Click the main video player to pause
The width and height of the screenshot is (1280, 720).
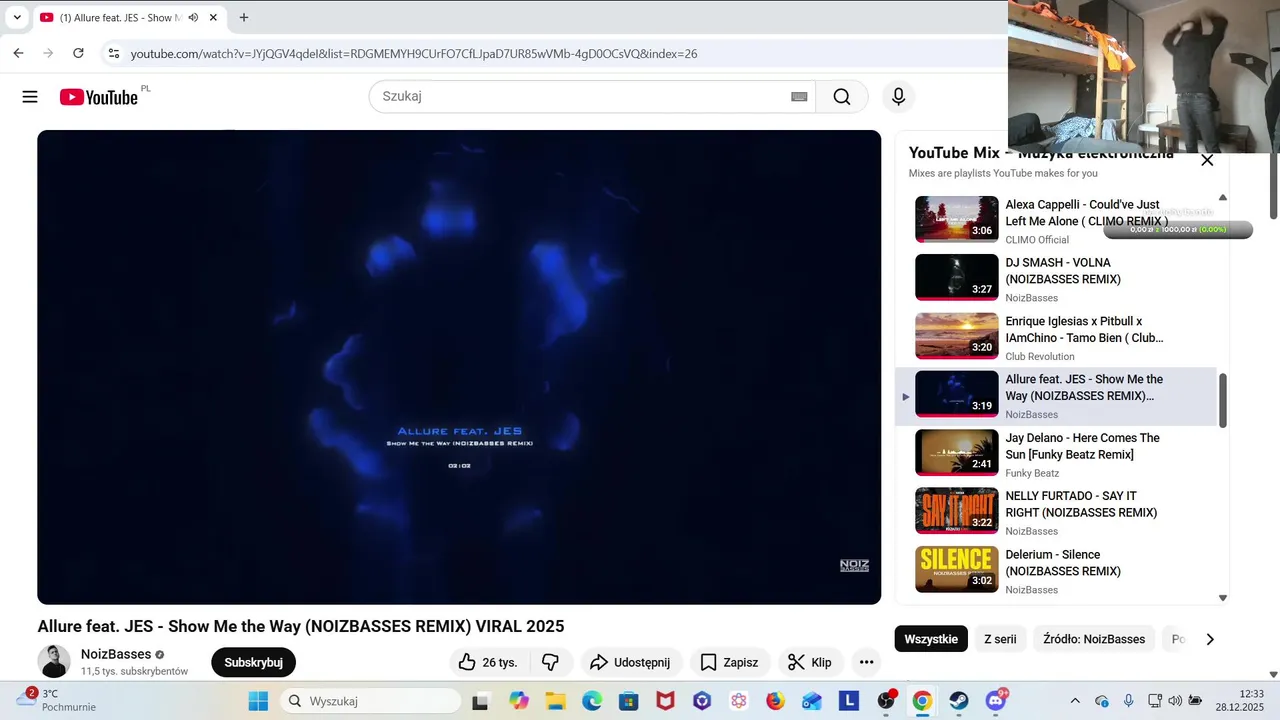coord(459,367)
